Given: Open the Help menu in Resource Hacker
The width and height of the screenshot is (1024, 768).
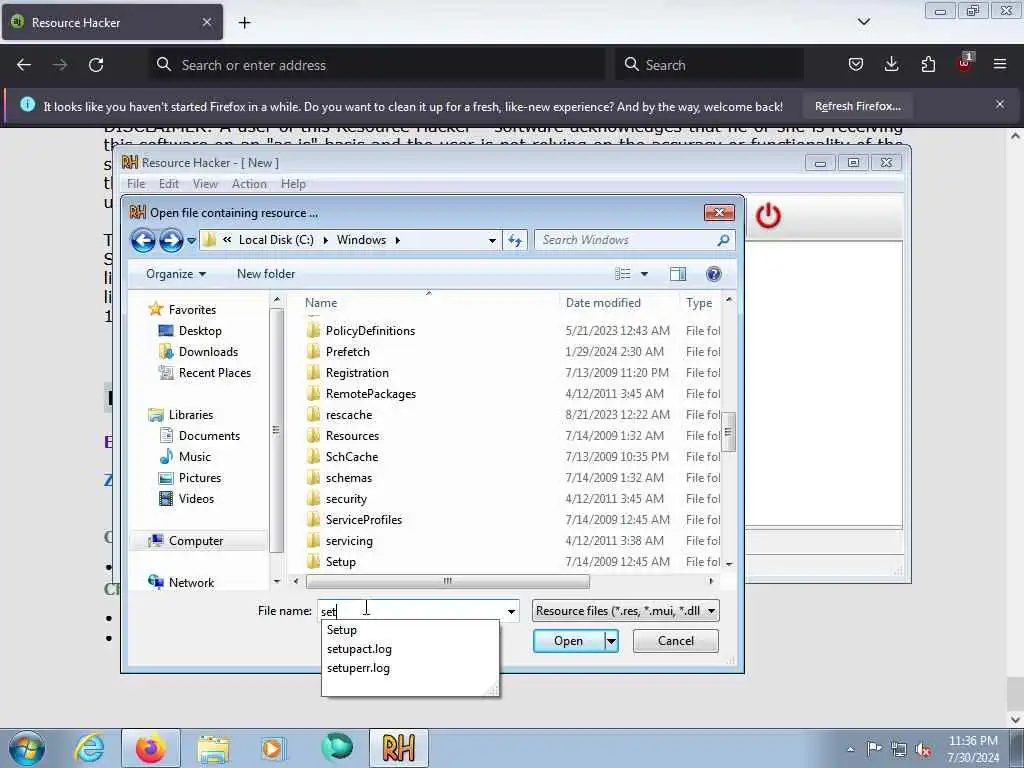Looking at the screenshot, I should point(293,184).
